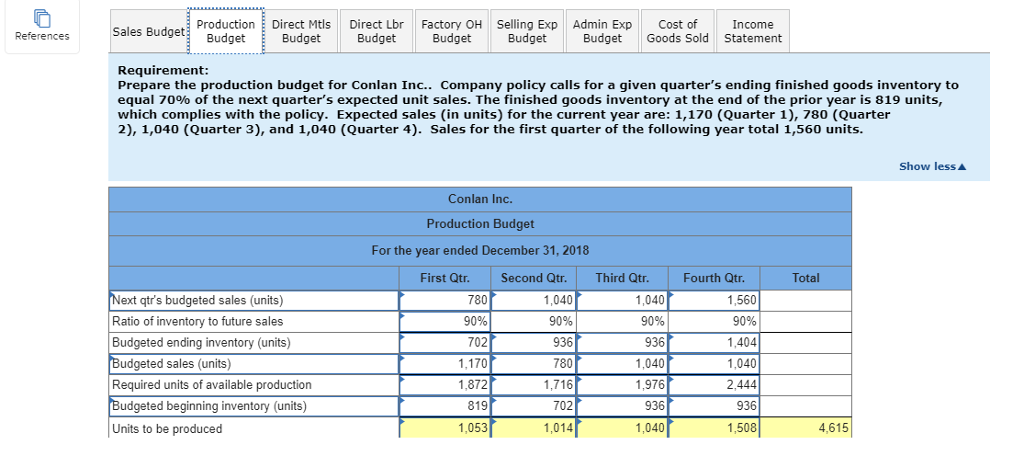Select Third Qtr. required units cell 1,976
Image resolution: width=1024 pixels, height=456 pixels.
pyautogui.click(x=623, y=385)
